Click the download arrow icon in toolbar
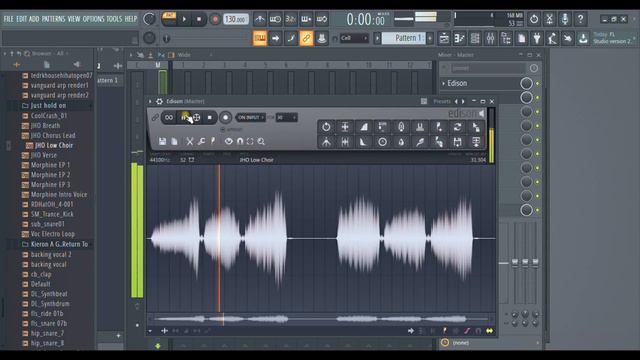 pos(583,39)
